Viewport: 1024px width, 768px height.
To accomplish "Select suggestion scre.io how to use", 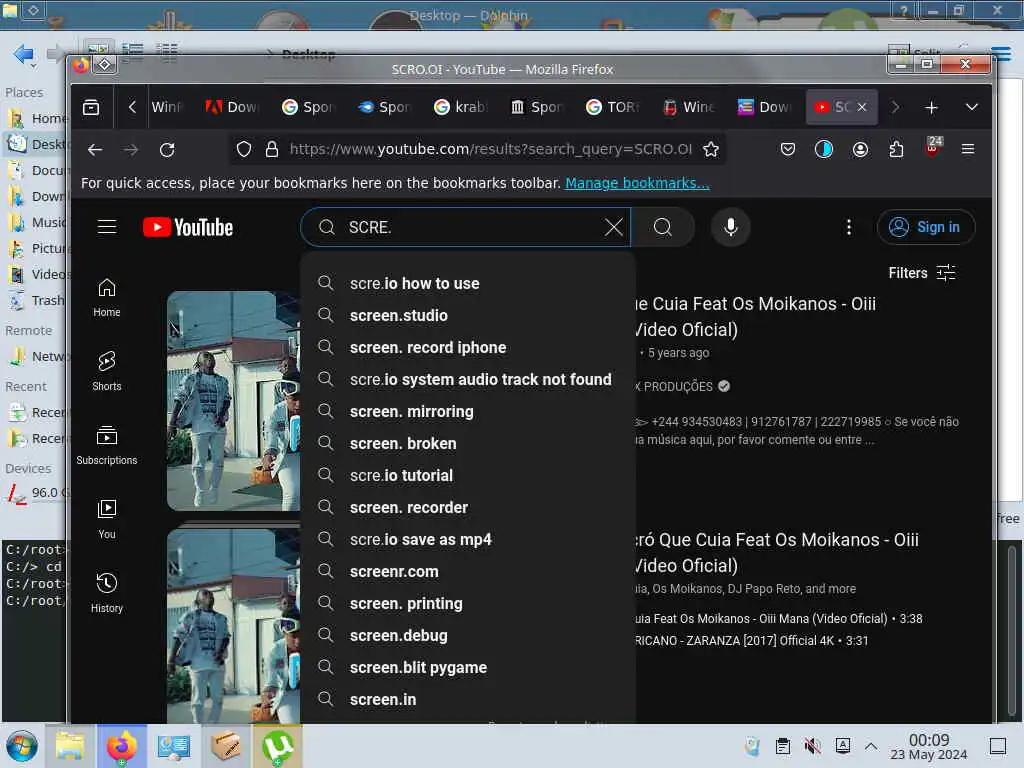I will point(468,283).
